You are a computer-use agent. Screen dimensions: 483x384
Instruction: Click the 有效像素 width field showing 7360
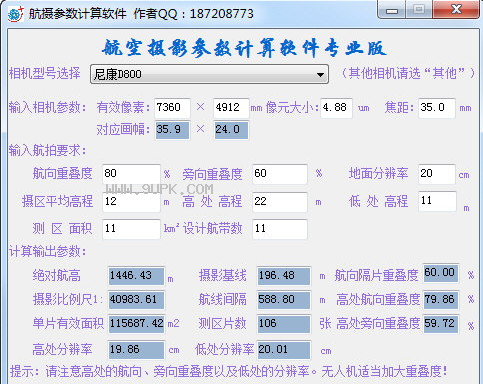(172, 108)
